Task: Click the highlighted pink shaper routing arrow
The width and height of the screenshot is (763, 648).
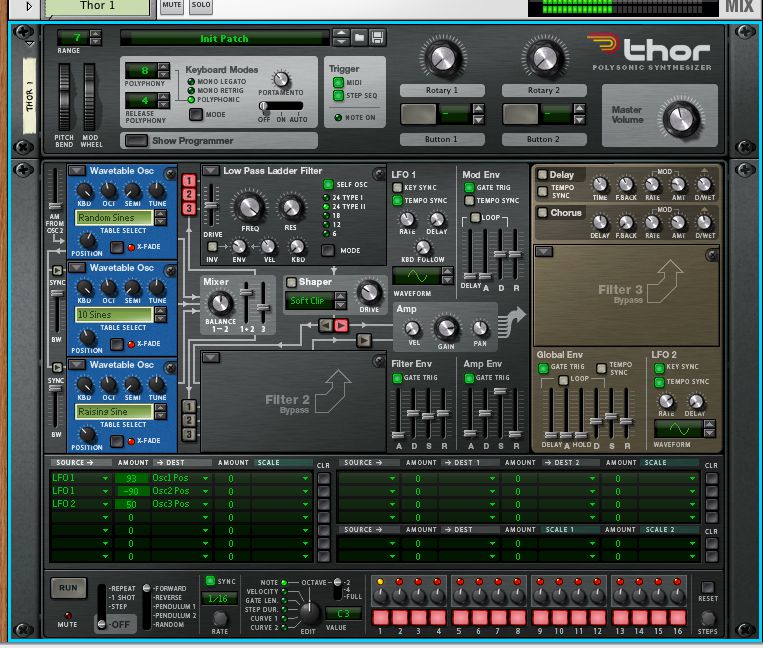Action: click(341, 324)
